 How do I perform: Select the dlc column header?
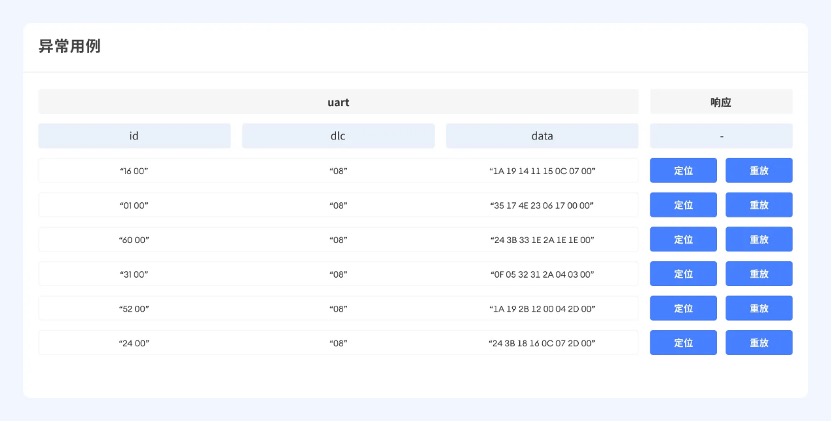pyautogui.click(x=338, y=136)
